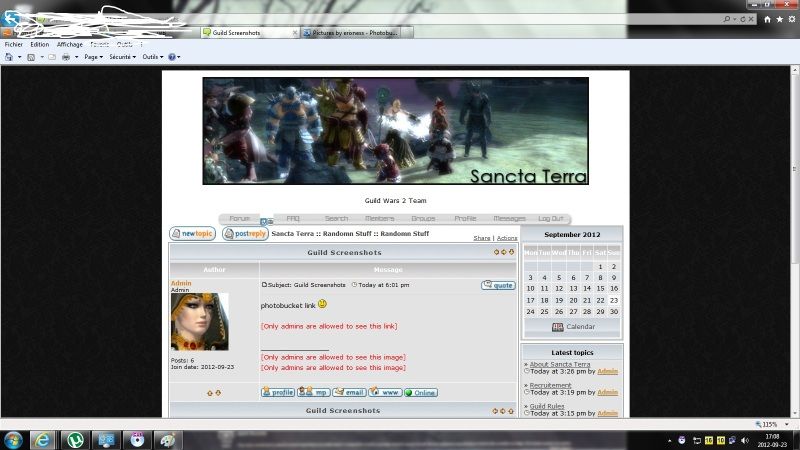The width and height of the screenshot is (800, 450).
Task: Open a new blank browser tab
Action: click(407, 33)
